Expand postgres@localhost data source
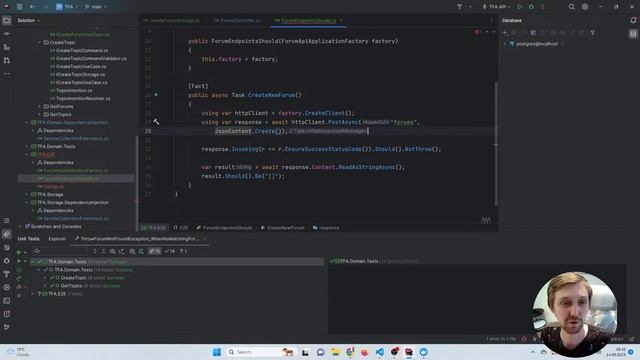 coord(505,44)
